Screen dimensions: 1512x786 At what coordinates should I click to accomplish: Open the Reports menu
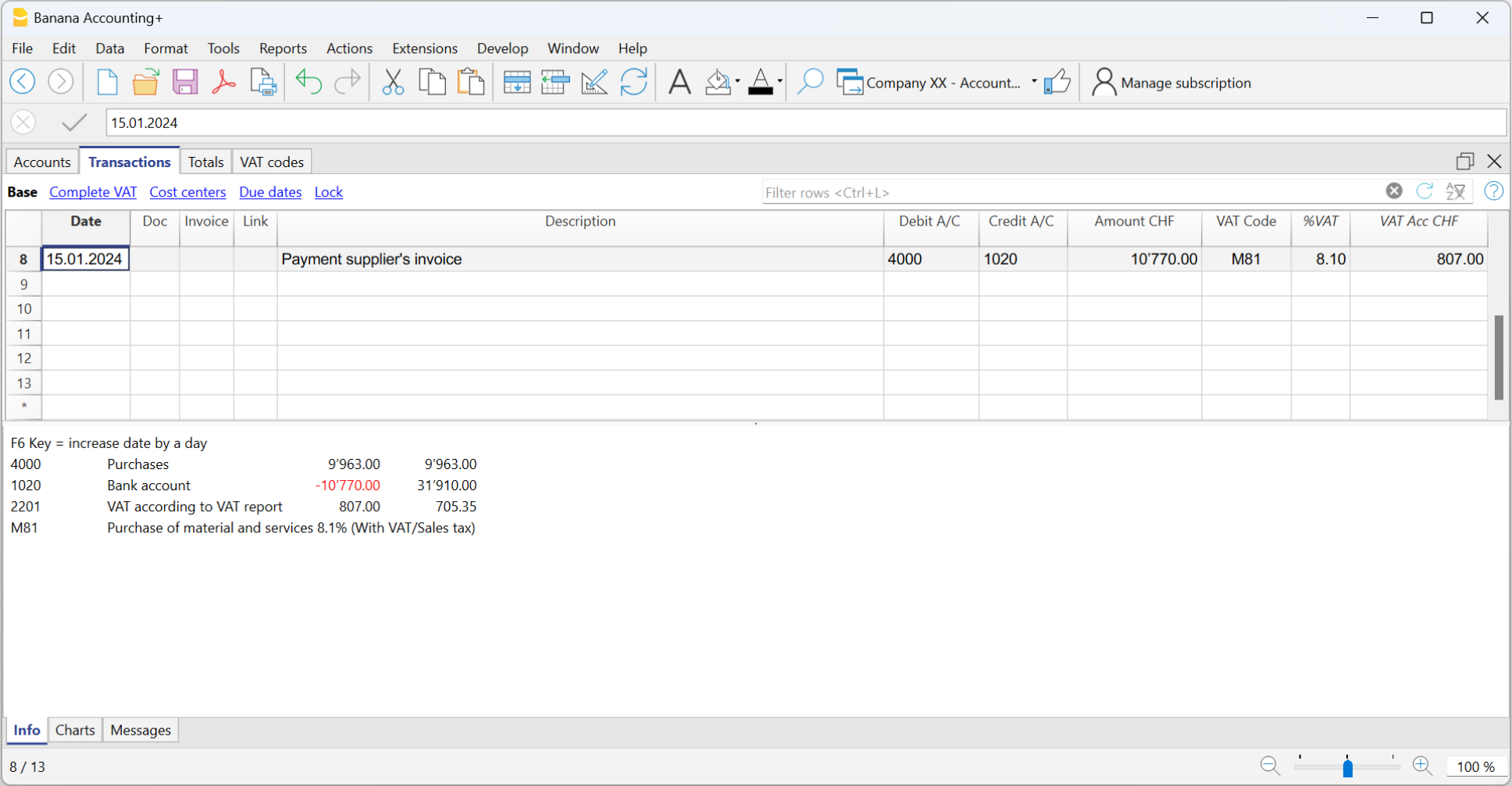click(283, 48)
